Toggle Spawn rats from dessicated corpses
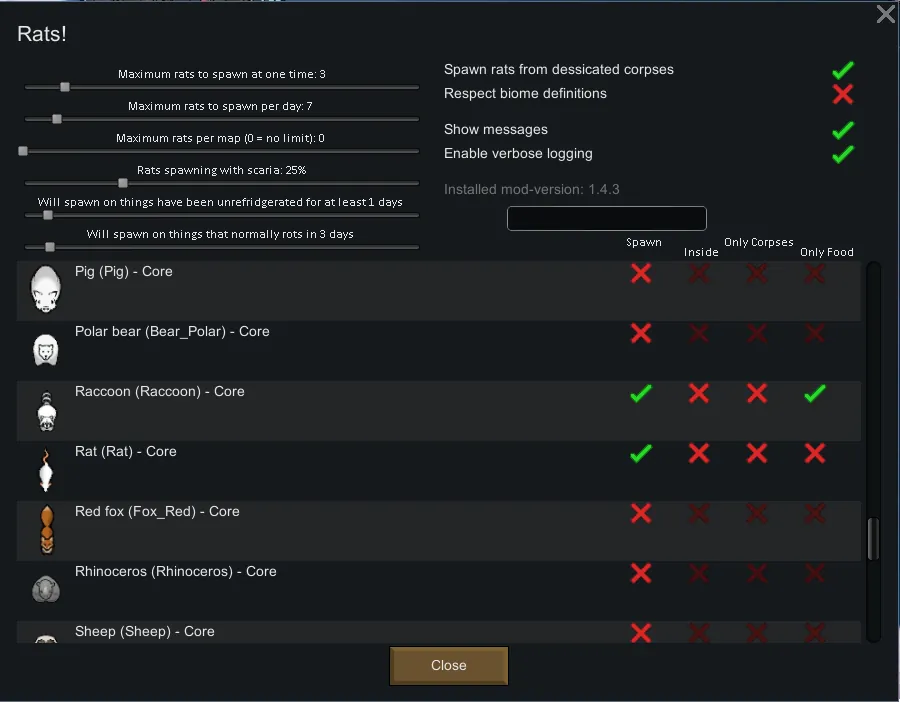The image size is (900, 702). coord(843,70)
